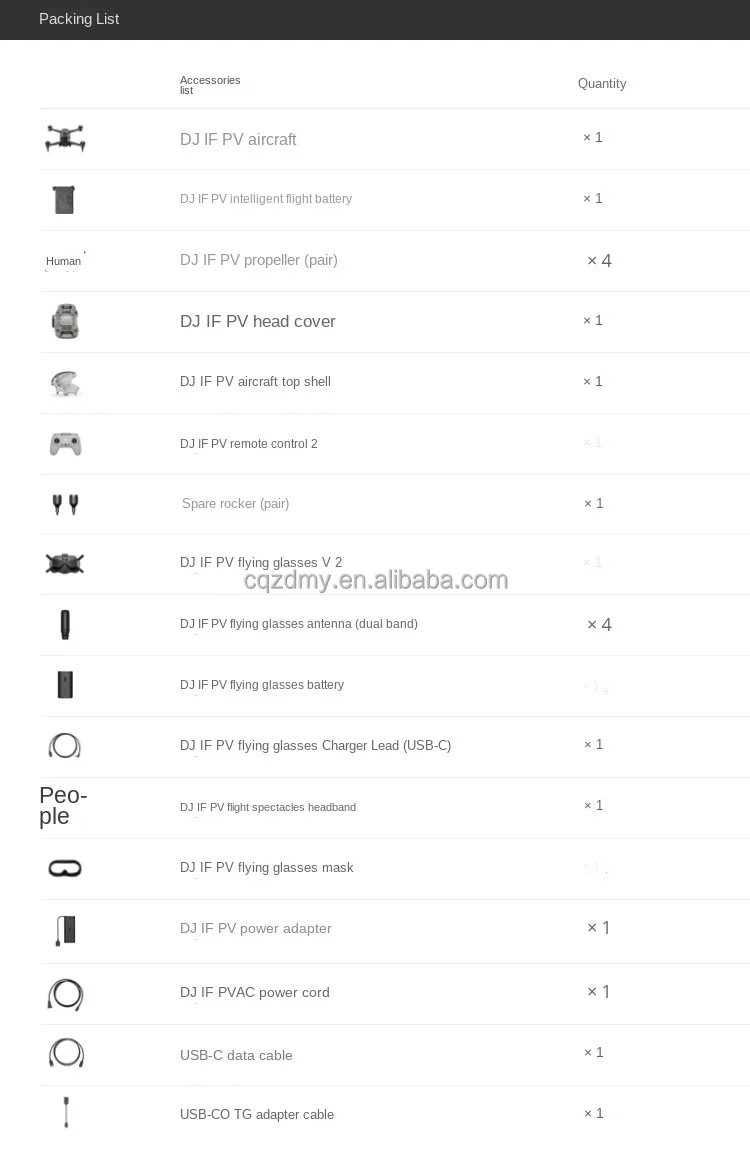750x1161 pixels.
Task: Click the flying glasses V2 goggles icon
Action: (64, 563)
